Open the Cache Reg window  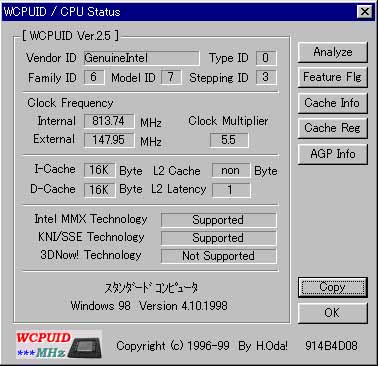(x=333, y=128)
